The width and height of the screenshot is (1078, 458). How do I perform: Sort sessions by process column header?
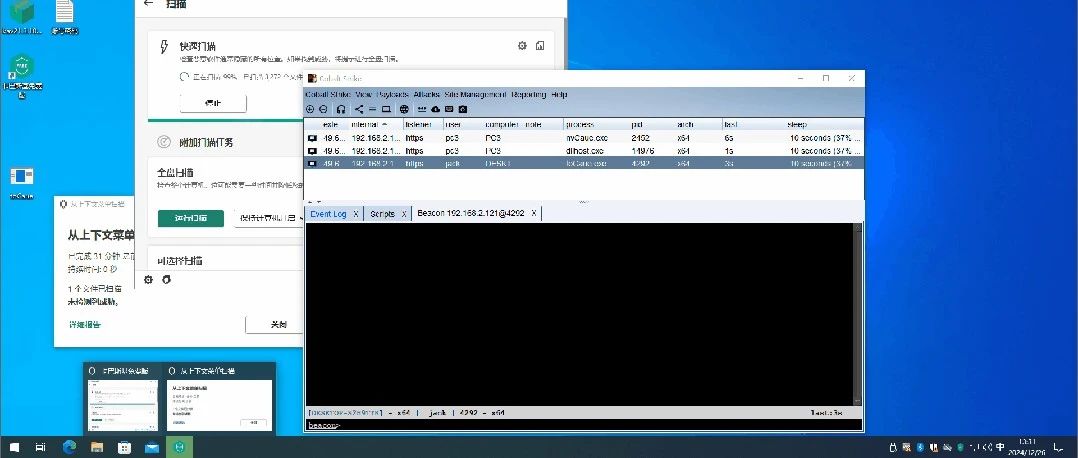click(x=597, y=124)
